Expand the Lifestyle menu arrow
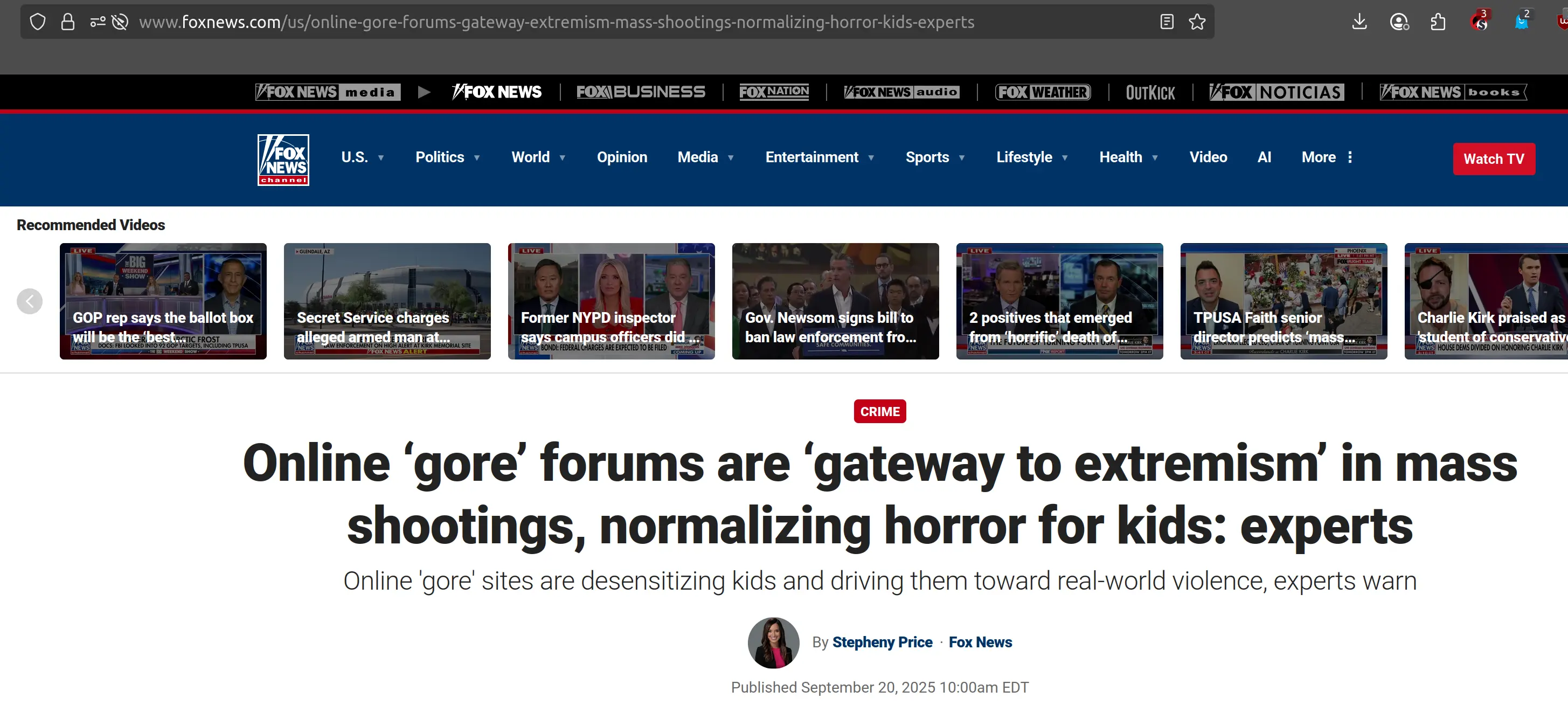The width and height of the screenshot is (1568, 705). tap(1065, 158)
